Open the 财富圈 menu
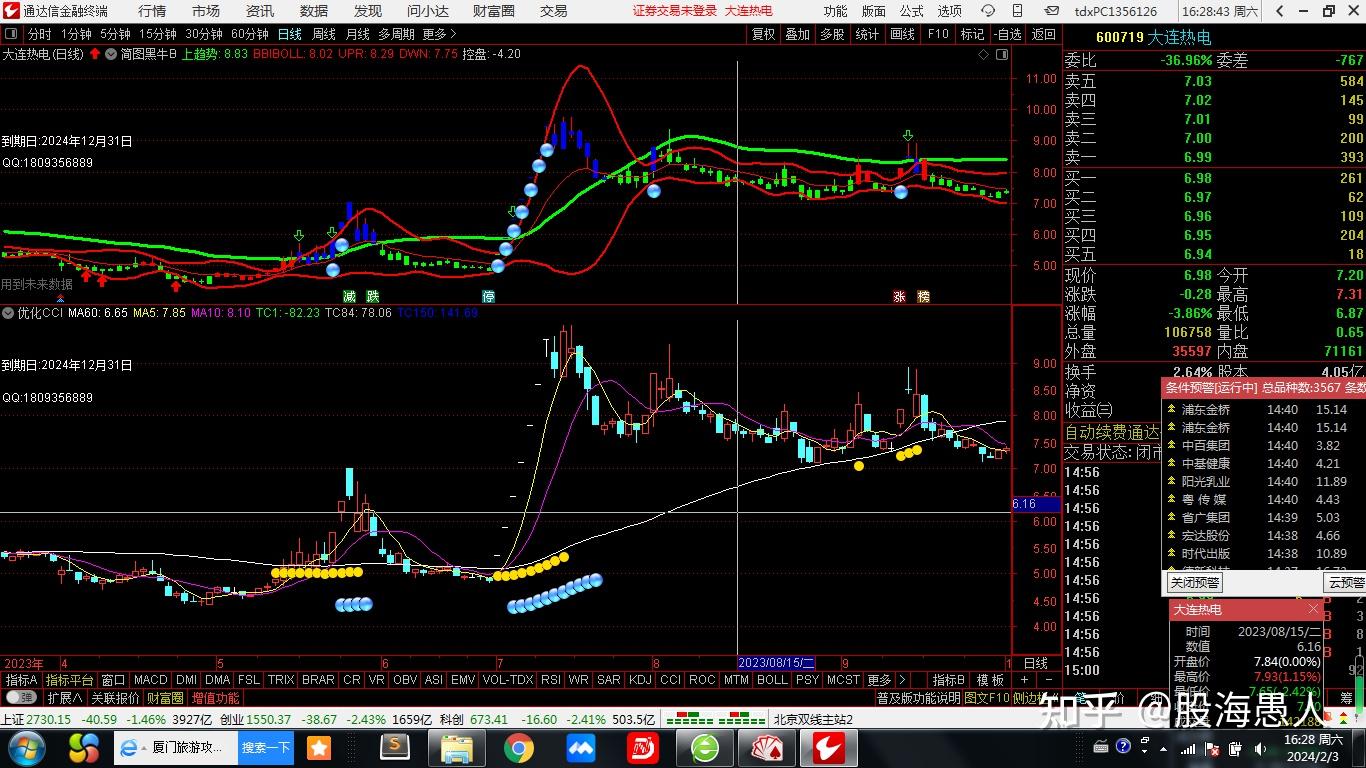 pos(494,11)
